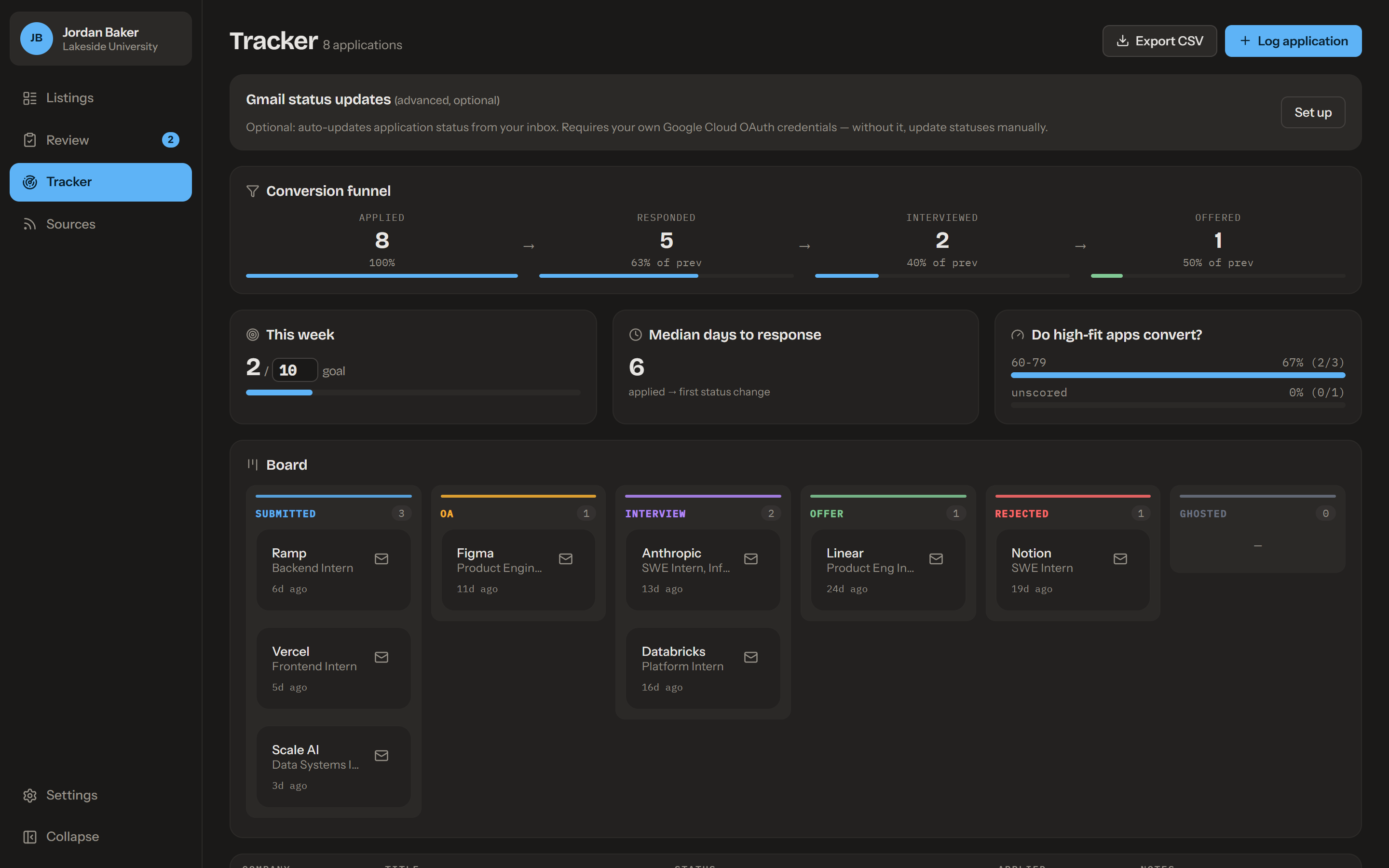Click the 60-79 fit score conversion bar
Screen dimensions: 1389x868
pyautogui.click(x=1178, y=376)
